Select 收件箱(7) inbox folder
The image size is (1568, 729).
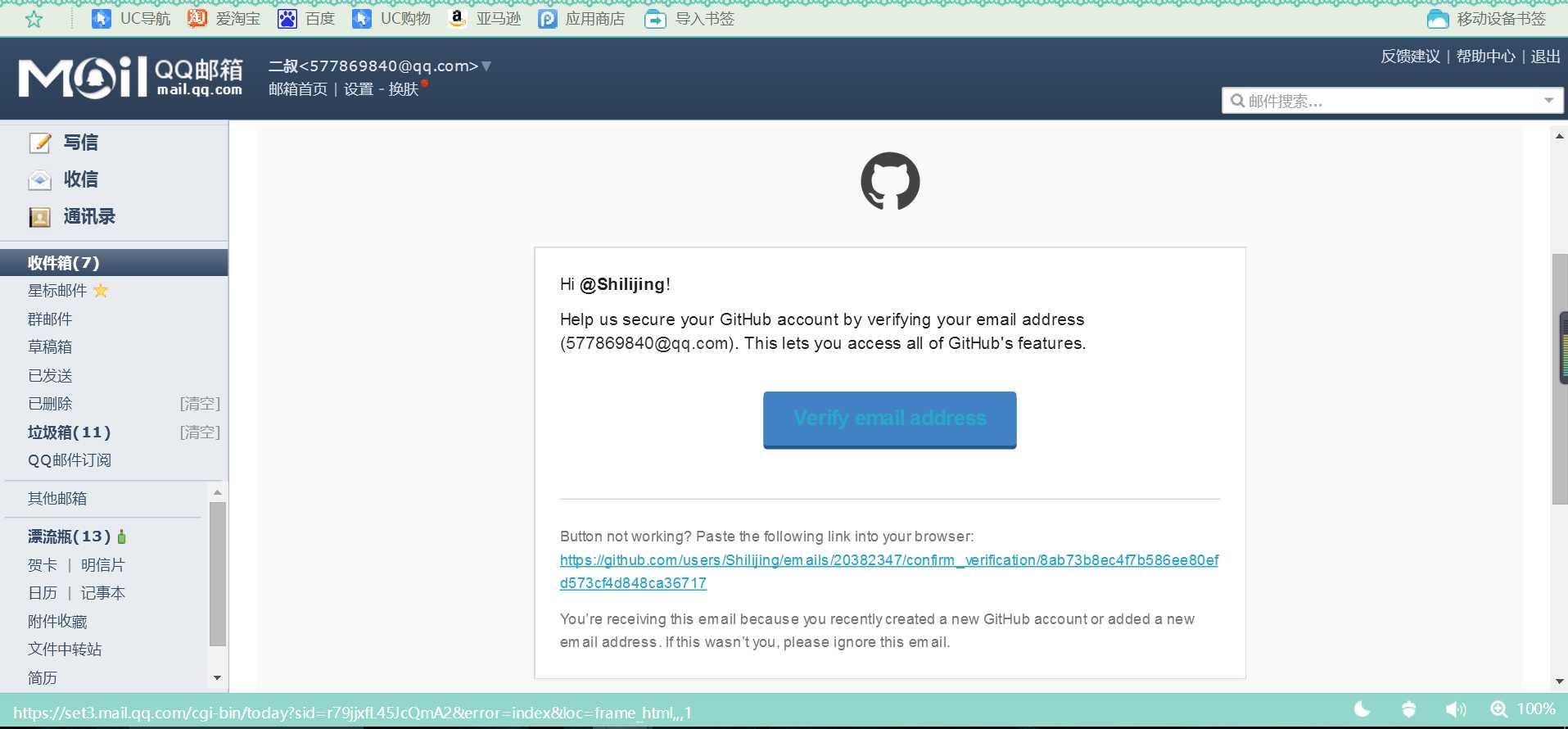114,263
